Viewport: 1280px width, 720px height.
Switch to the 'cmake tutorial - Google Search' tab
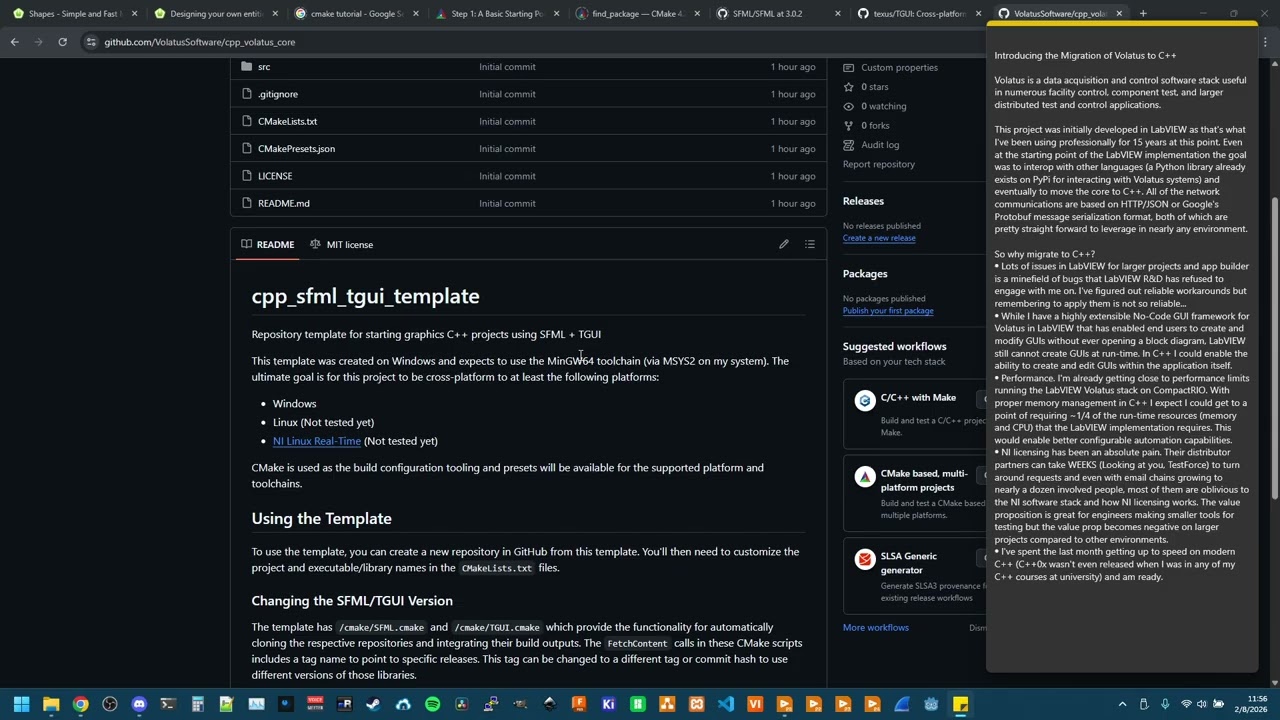(356, 14)
